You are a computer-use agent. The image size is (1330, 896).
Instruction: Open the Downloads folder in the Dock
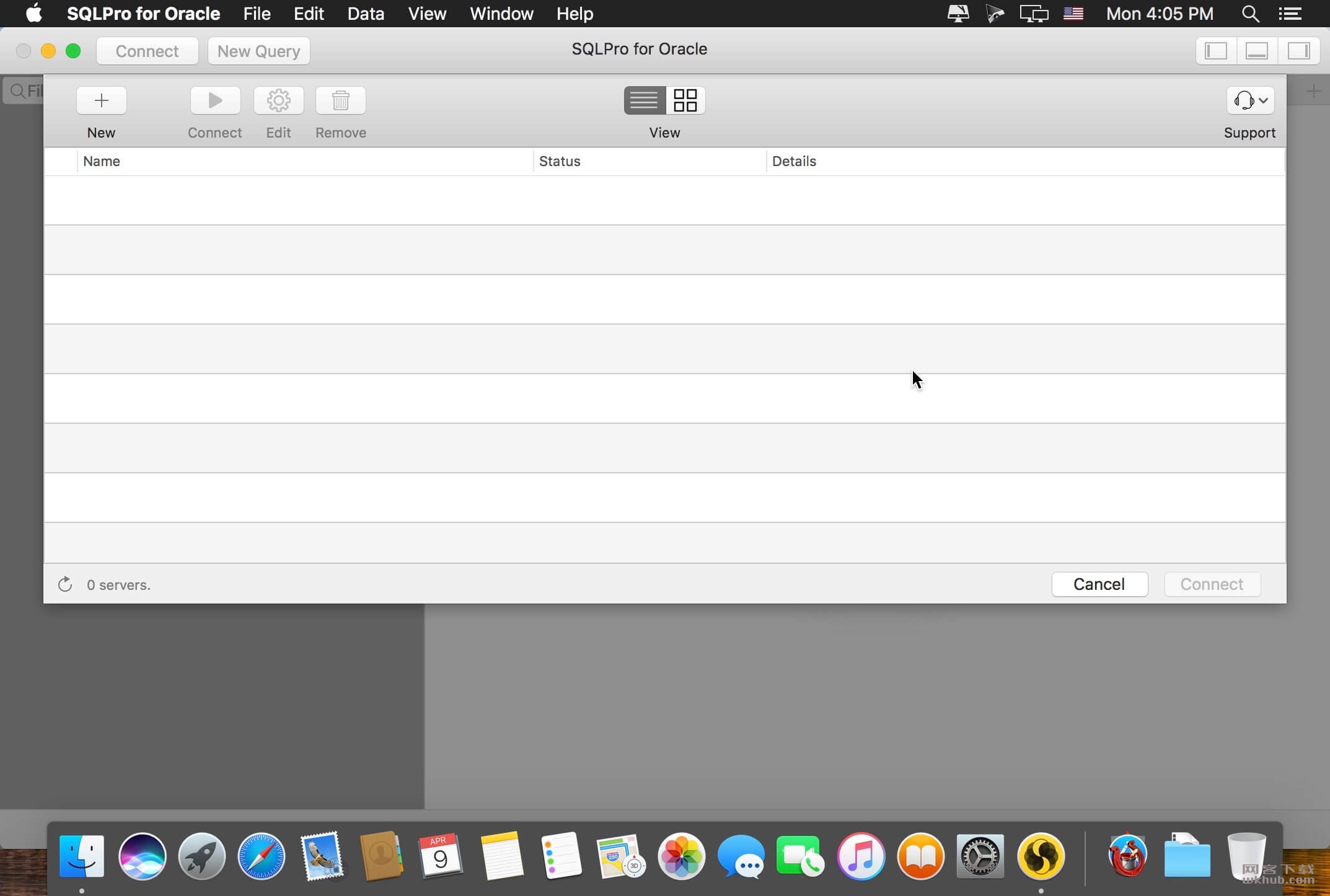tap(1187, 856)
